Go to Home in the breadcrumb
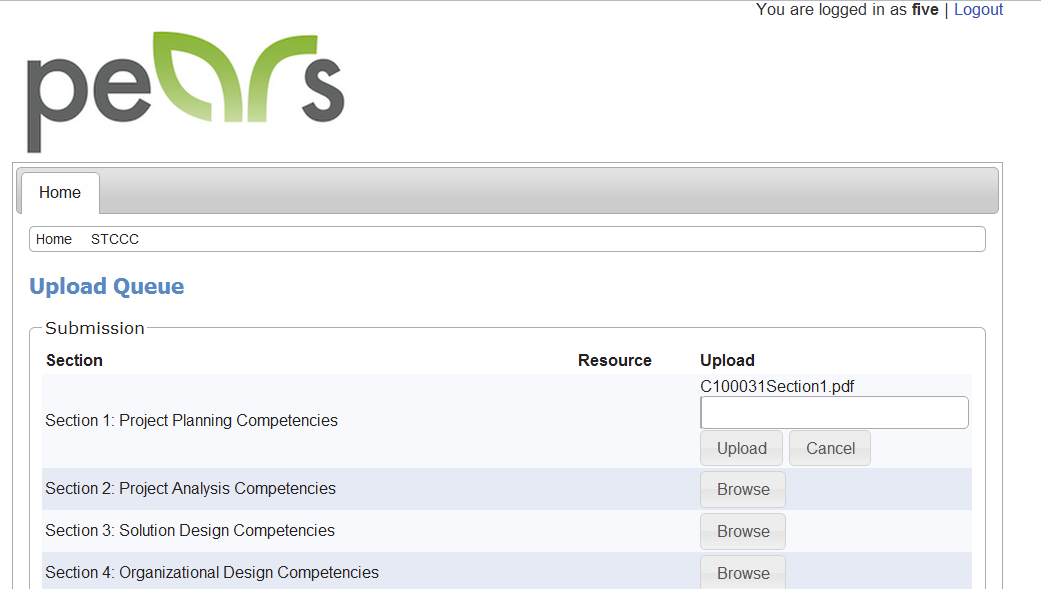Image resolution: width=1041 pixels, height=589 pixels. tap(54, 240)
